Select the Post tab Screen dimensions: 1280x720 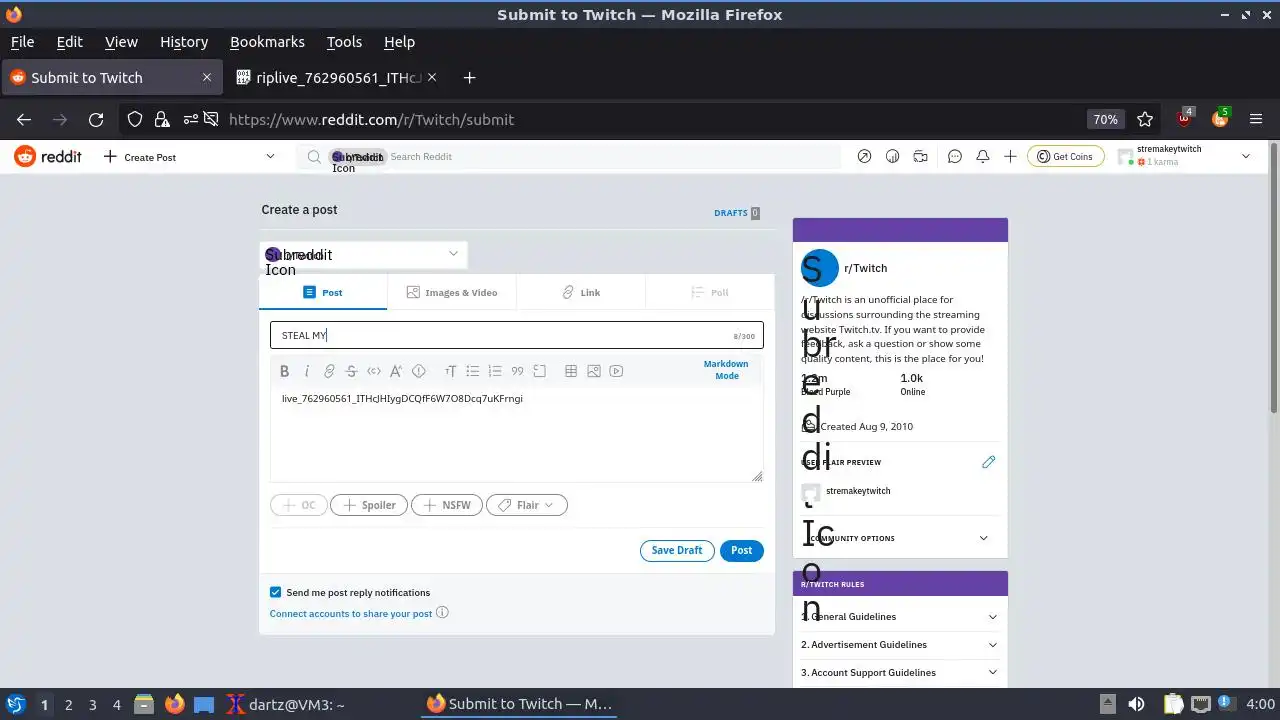coord(323,292)
